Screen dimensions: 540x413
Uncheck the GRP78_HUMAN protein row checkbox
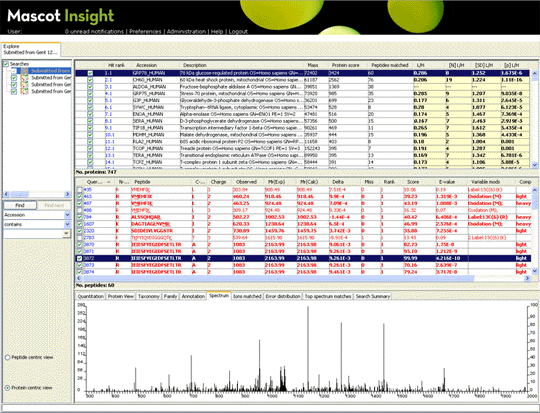[x=90, y=73]
